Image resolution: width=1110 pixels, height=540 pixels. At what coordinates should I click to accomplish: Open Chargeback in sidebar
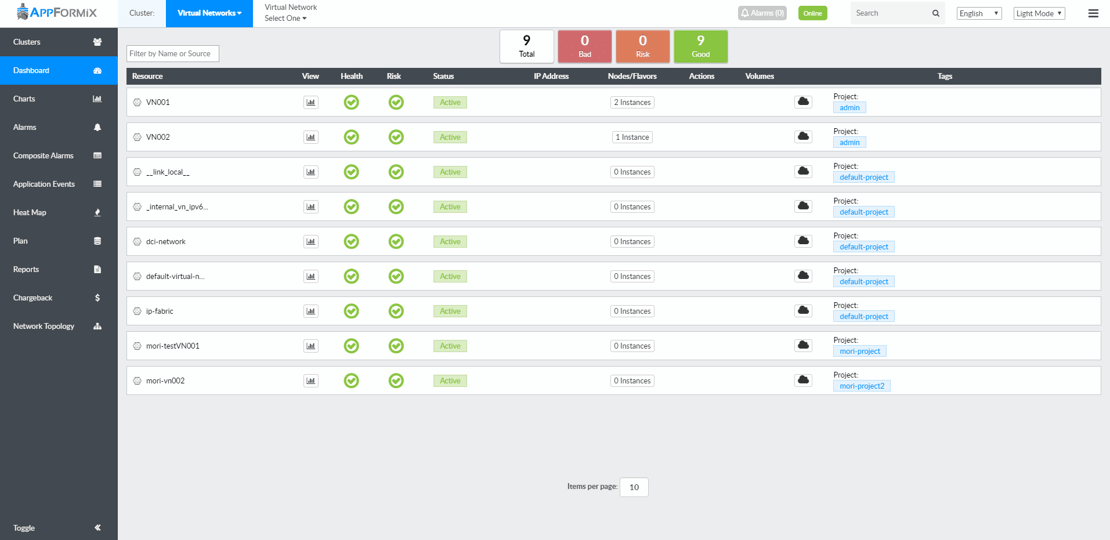[59, 298]
